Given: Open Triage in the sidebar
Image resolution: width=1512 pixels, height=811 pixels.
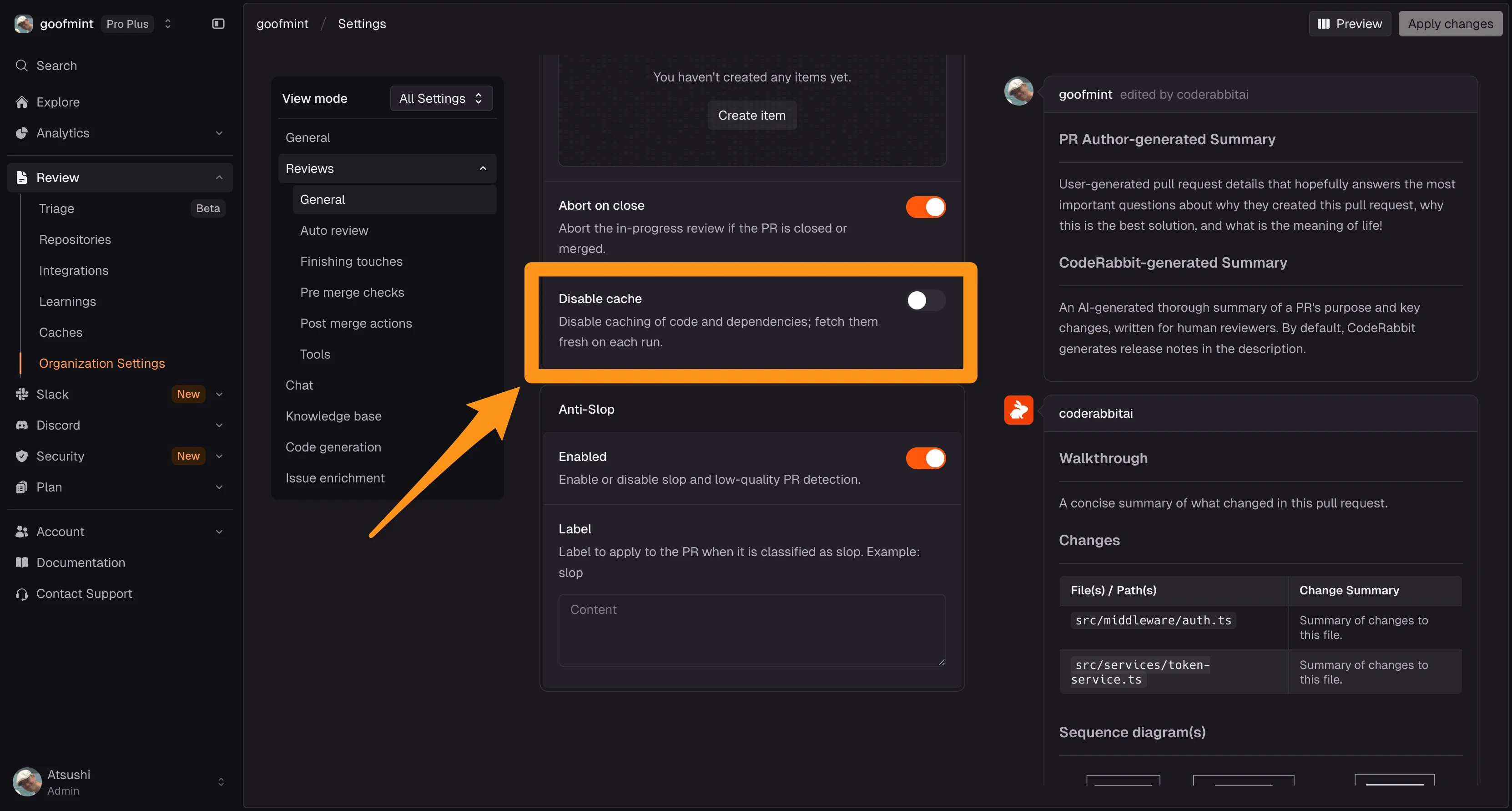Looking at the screenshot, I should click(x=56, y=208).
